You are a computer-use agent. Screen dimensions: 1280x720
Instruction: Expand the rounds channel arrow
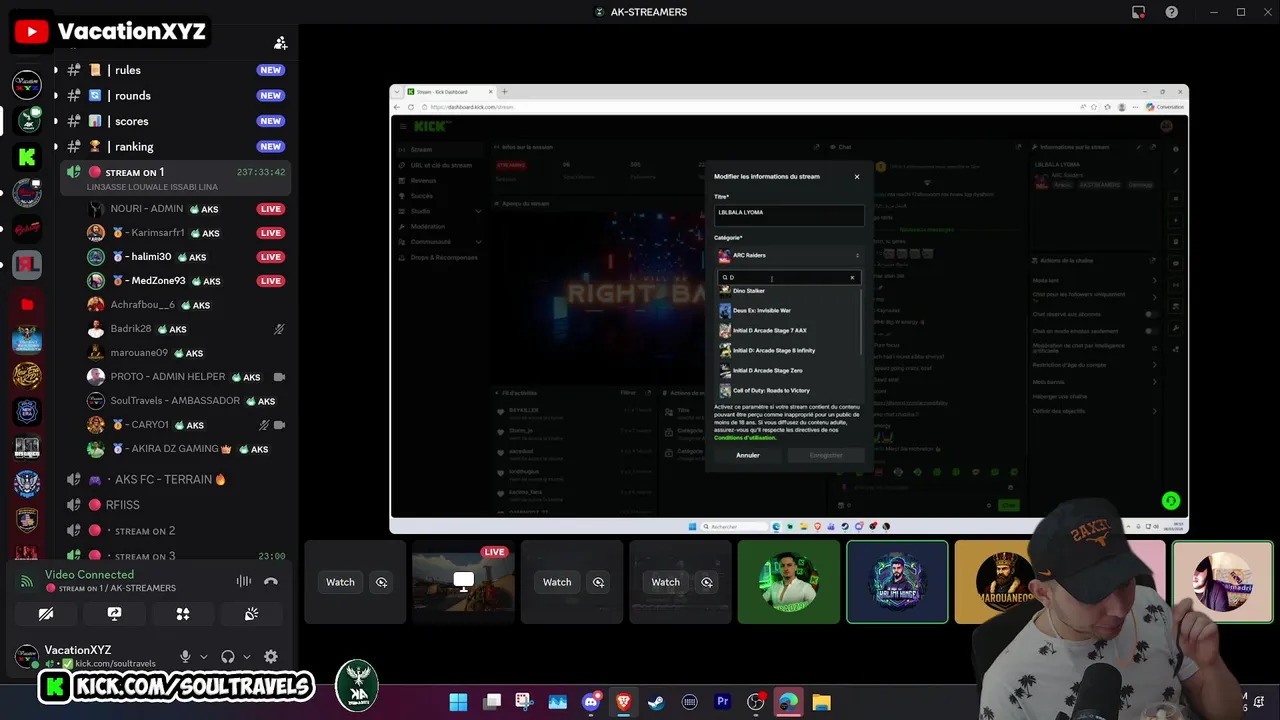click(55, 96)
